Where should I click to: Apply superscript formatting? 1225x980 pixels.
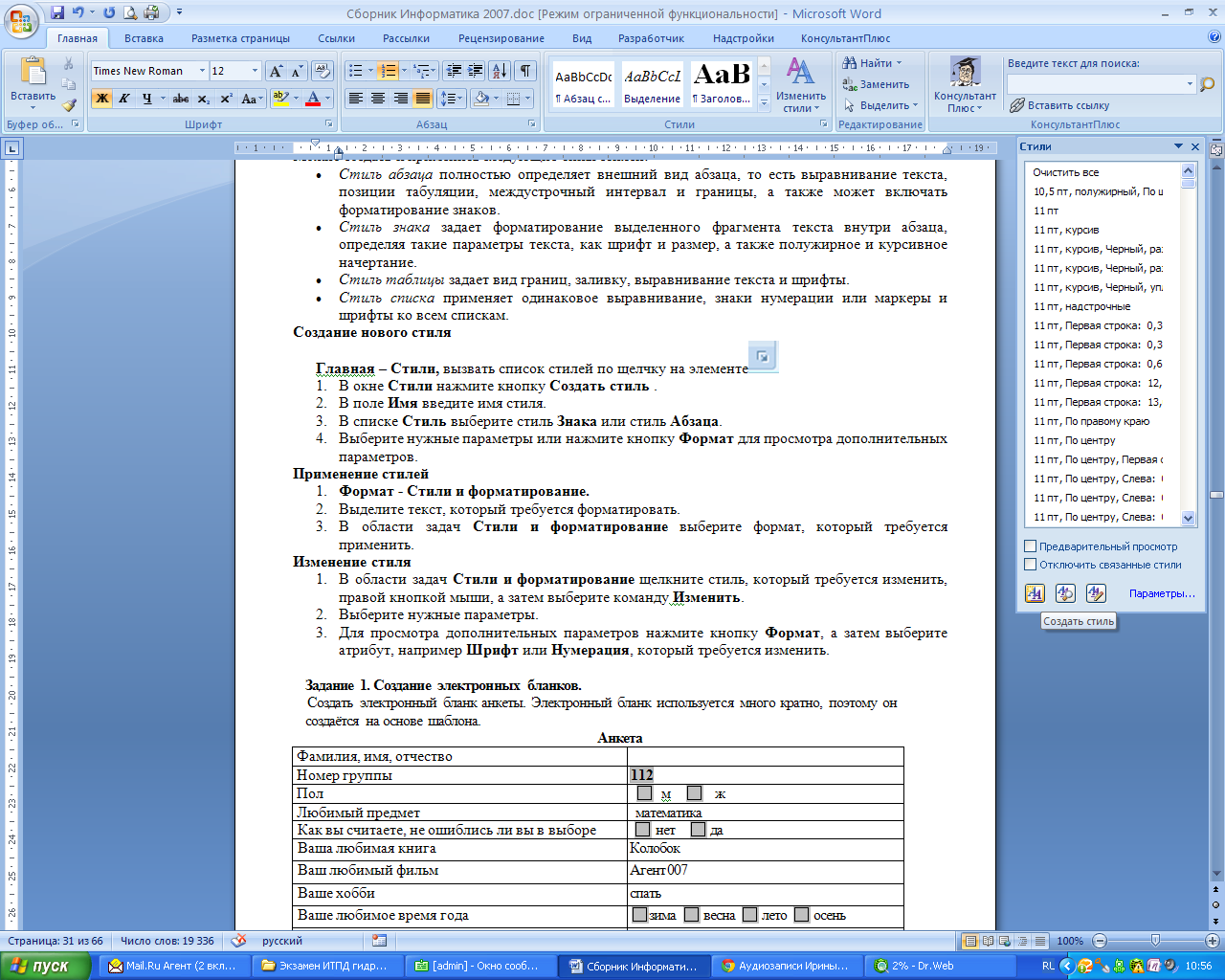[226, 99]
